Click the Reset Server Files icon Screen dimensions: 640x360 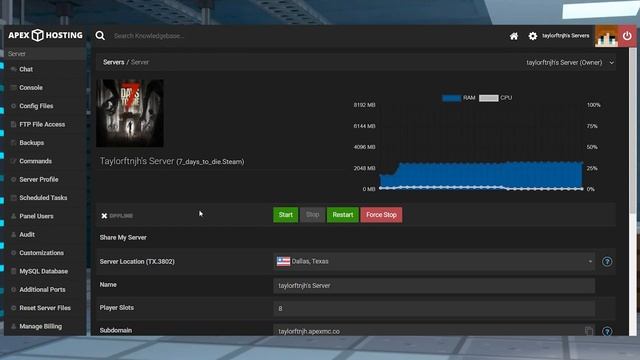point(13,308)
